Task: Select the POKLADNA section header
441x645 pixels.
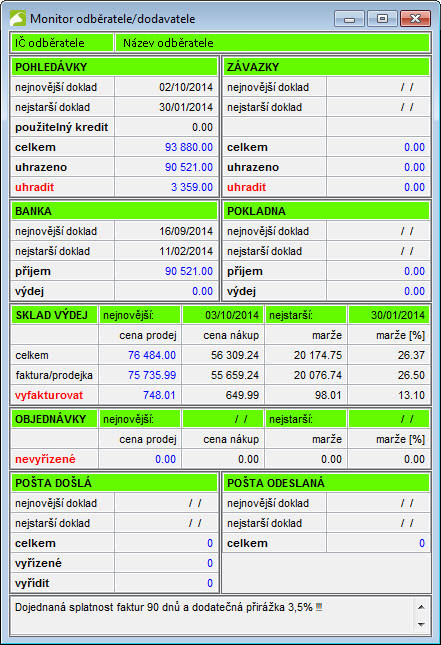Action: [327, 211]
